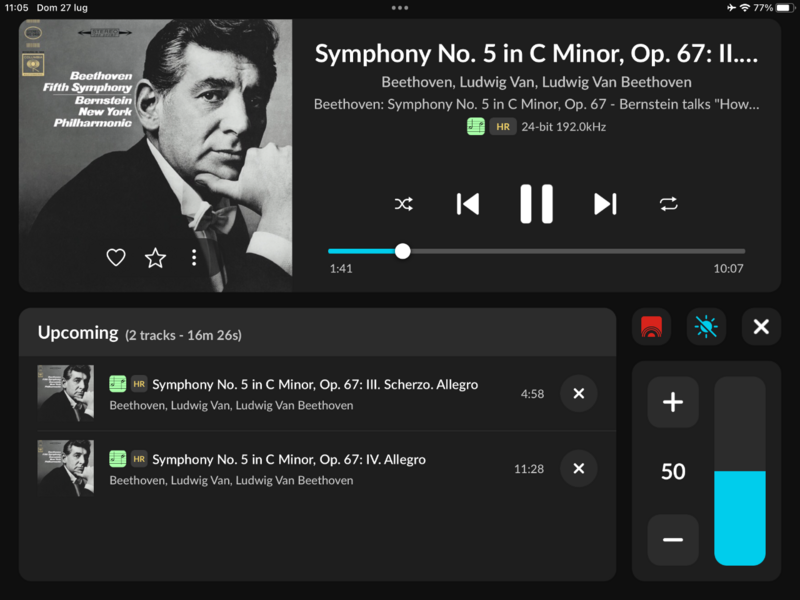Remove IV. Allegro from upcoming queue
This screenshot has width=800, height=600.
(578, 468)
